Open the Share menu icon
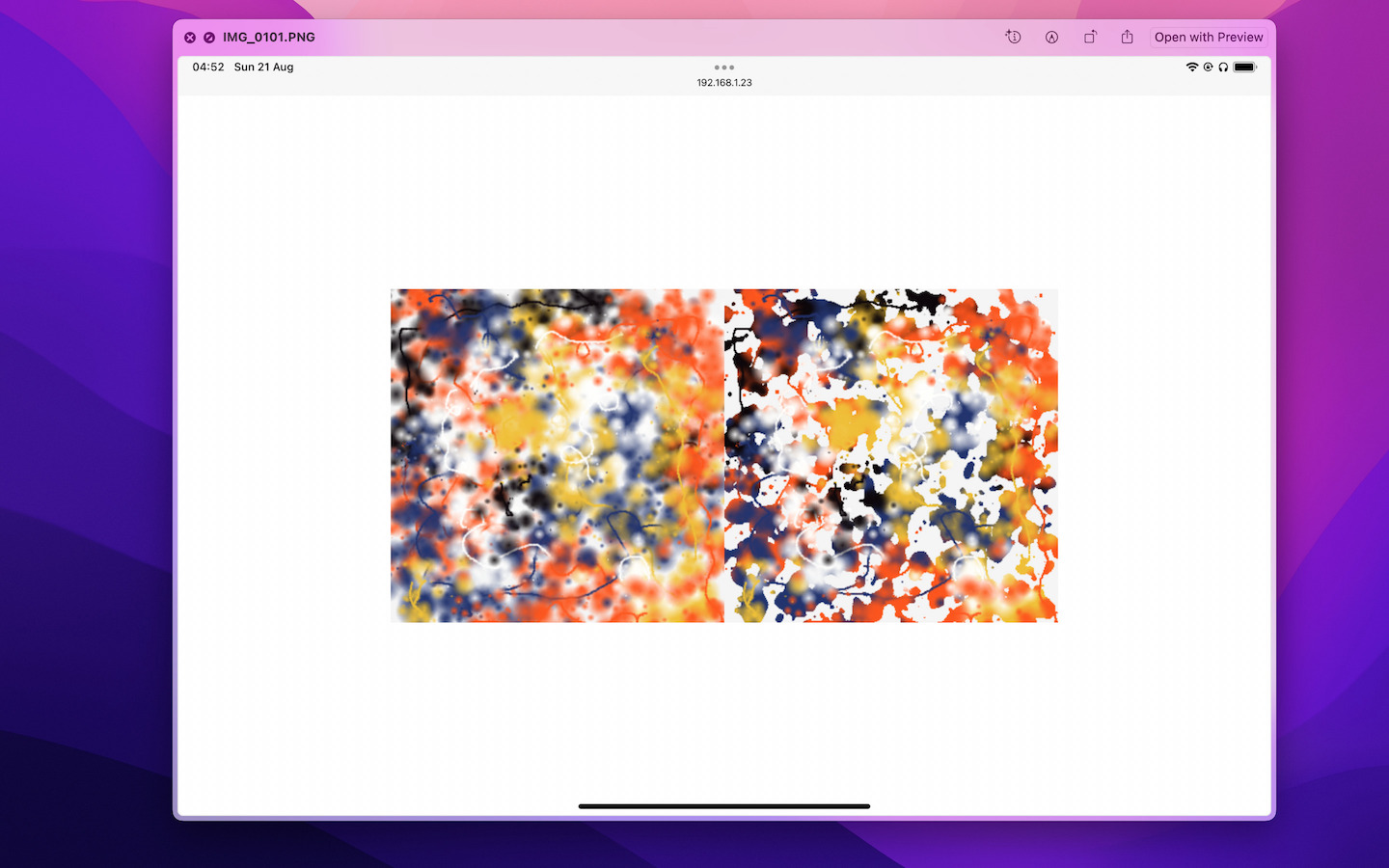1389x868 pixels. point(1127,37)
